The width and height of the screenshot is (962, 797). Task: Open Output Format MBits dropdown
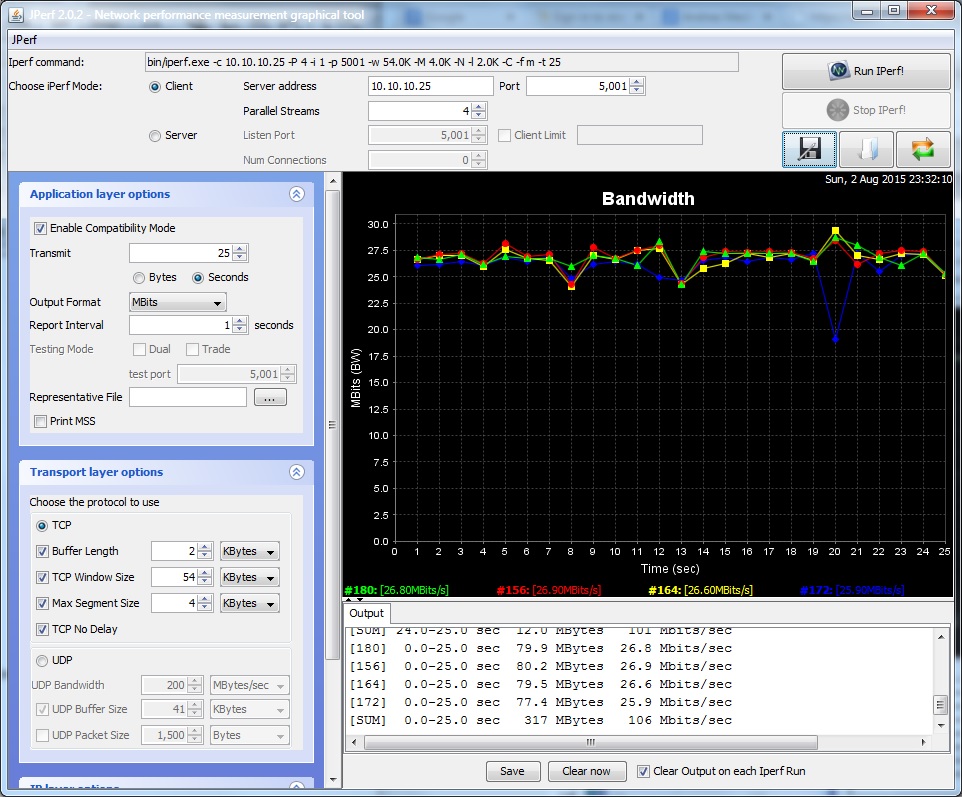(x=178, y=302)
